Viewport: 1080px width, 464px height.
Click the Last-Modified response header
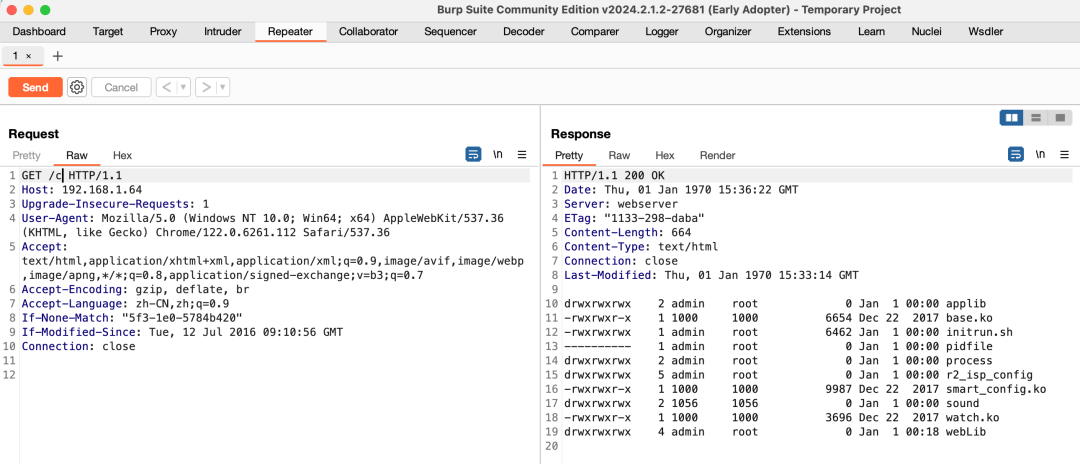point(712,275)
